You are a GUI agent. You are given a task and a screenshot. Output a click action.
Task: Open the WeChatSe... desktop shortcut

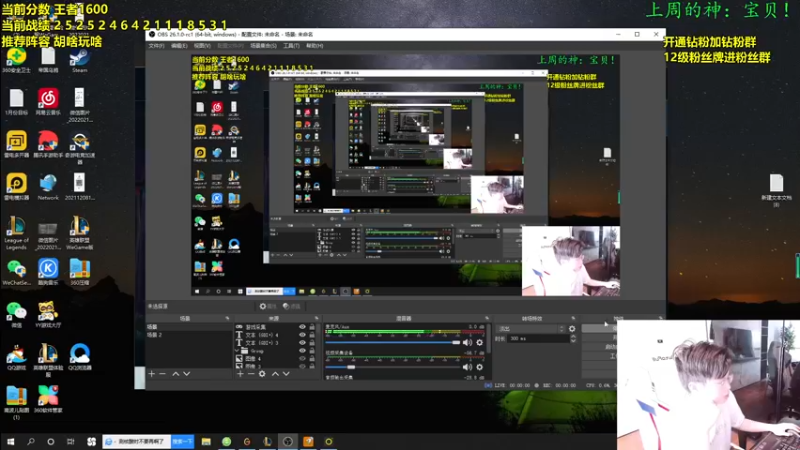point(16,271)
